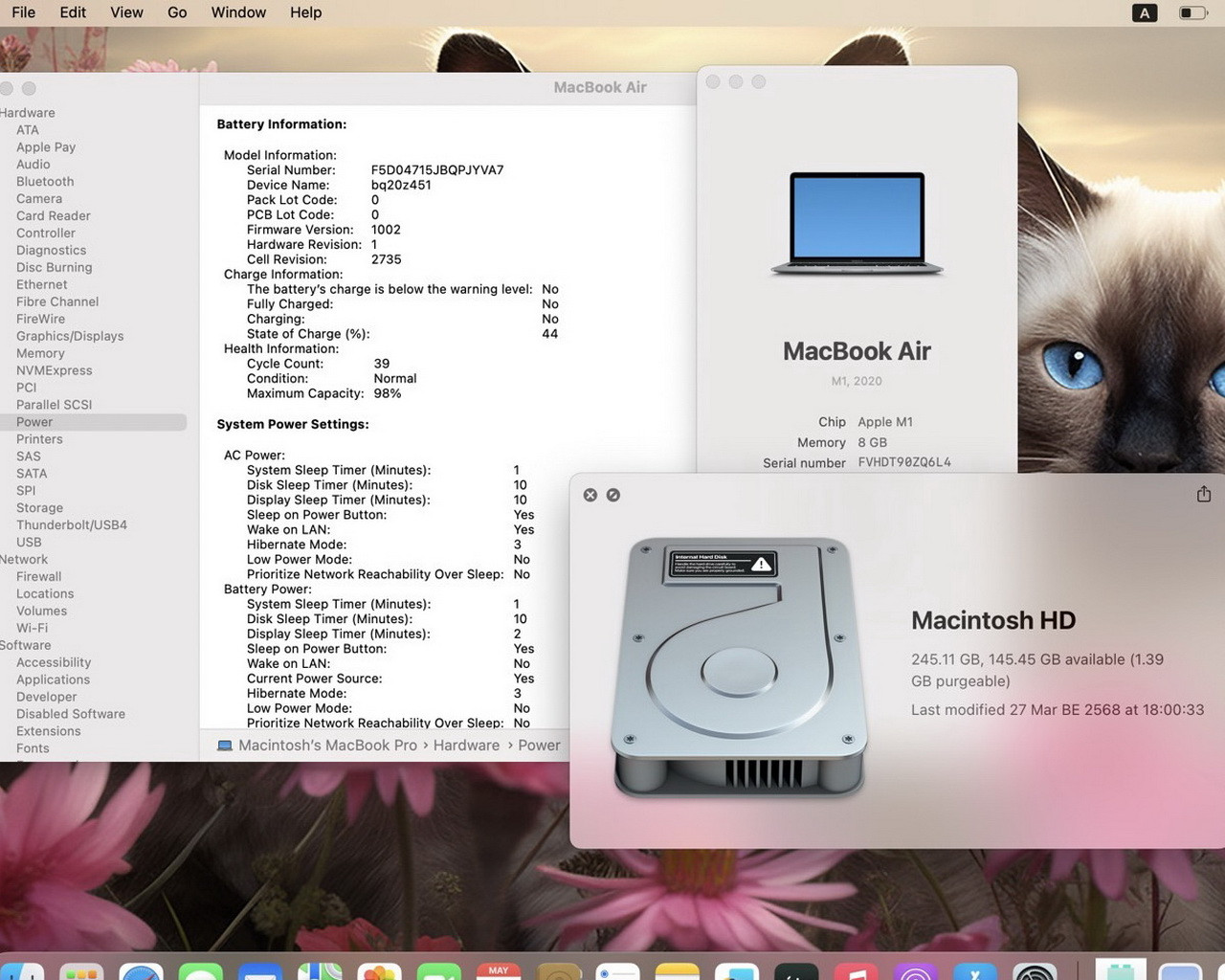Open Music from the dock
This screenshot has width=1225, height=980.
tap(856, 970)
